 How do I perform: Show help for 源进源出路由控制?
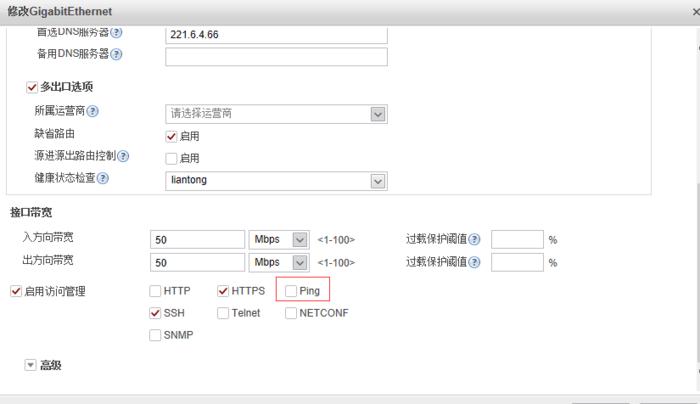tap(123, 156)
